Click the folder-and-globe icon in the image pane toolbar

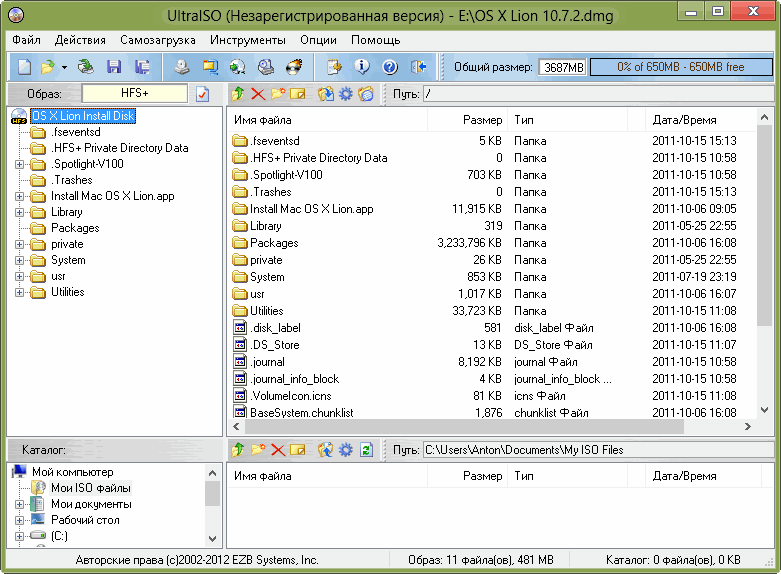pos(366,94)
